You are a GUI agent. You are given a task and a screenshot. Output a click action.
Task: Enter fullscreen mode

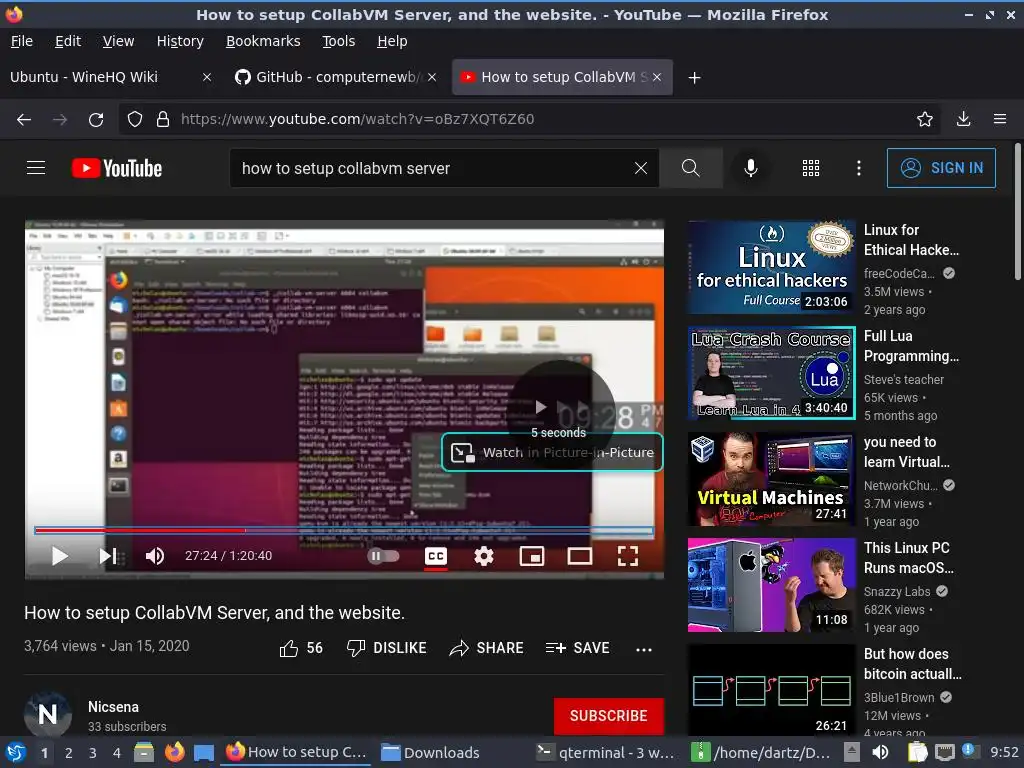(628, 556)
